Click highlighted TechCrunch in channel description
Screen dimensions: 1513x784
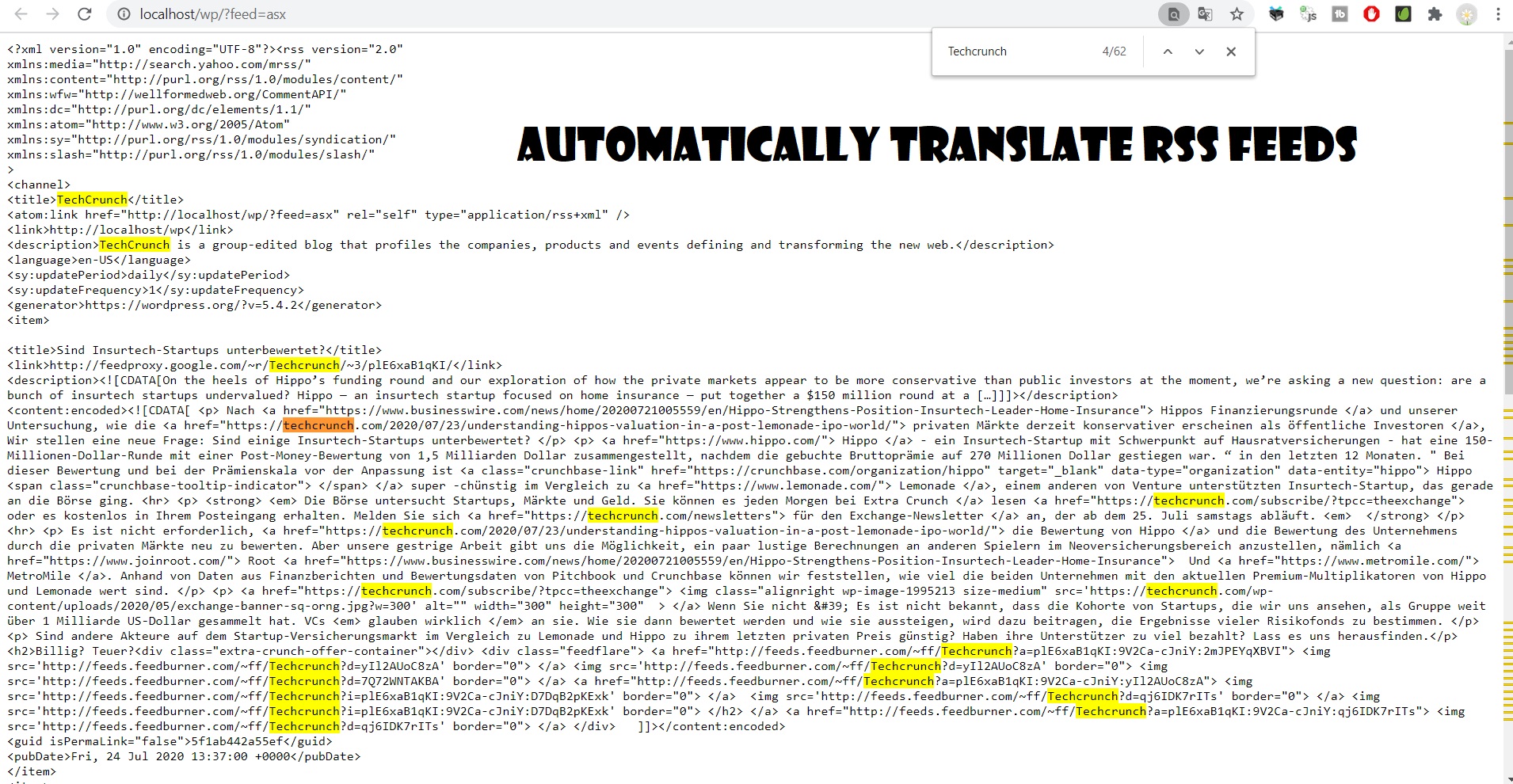point(135,245)
